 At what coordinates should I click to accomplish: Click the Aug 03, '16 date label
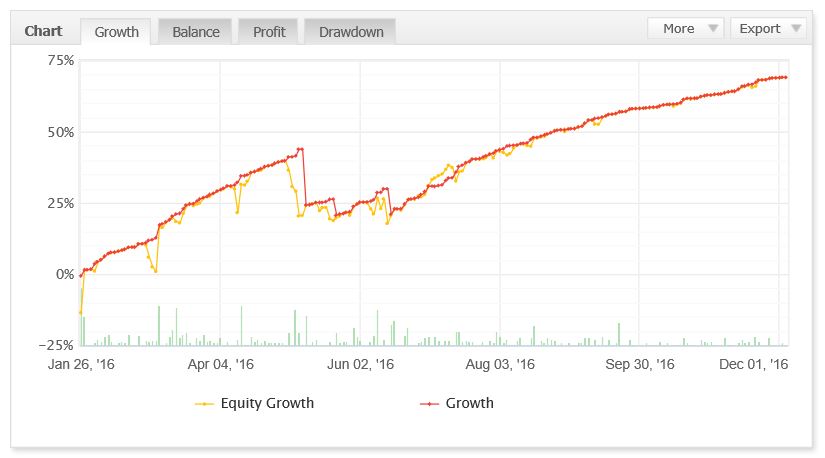(500, 364)
